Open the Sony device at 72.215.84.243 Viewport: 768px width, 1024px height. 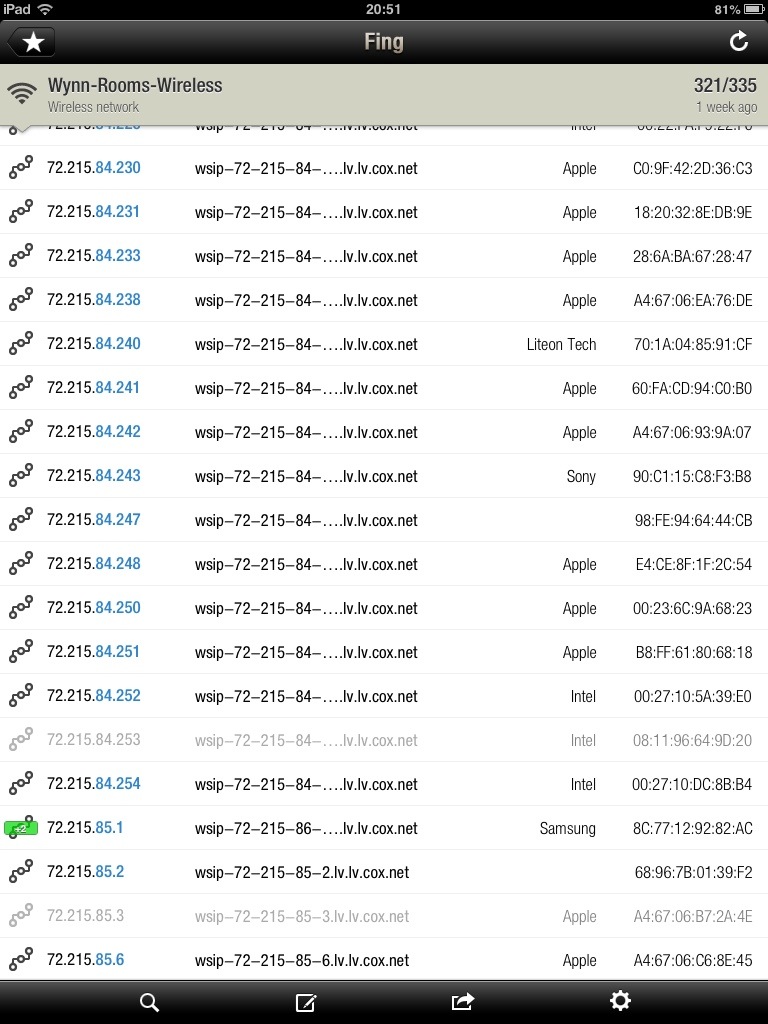click(x=384, y=476)
